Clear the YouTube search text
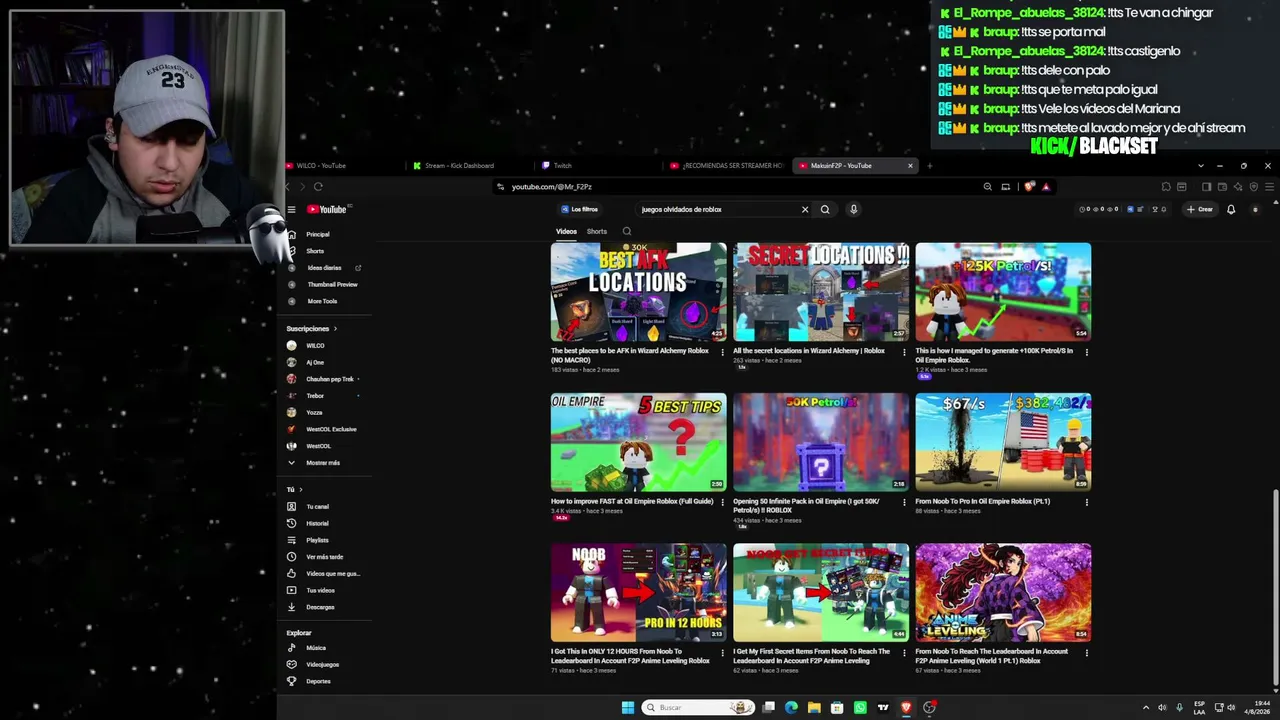The width and height of the screenshot is (1280, 720). [x=804, y=210]
